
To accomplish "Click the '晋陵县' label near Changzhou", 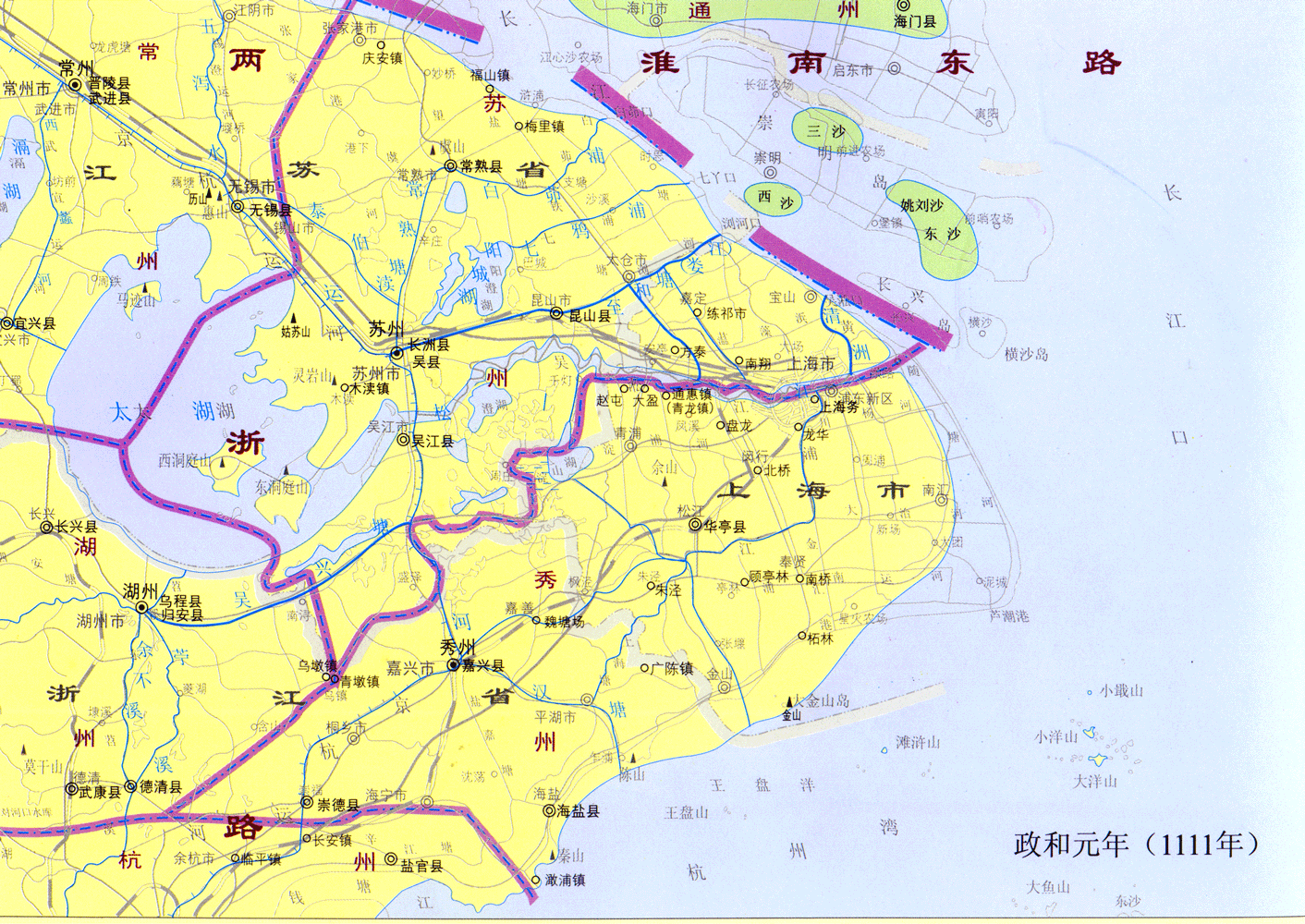I will tap(109, 83).
